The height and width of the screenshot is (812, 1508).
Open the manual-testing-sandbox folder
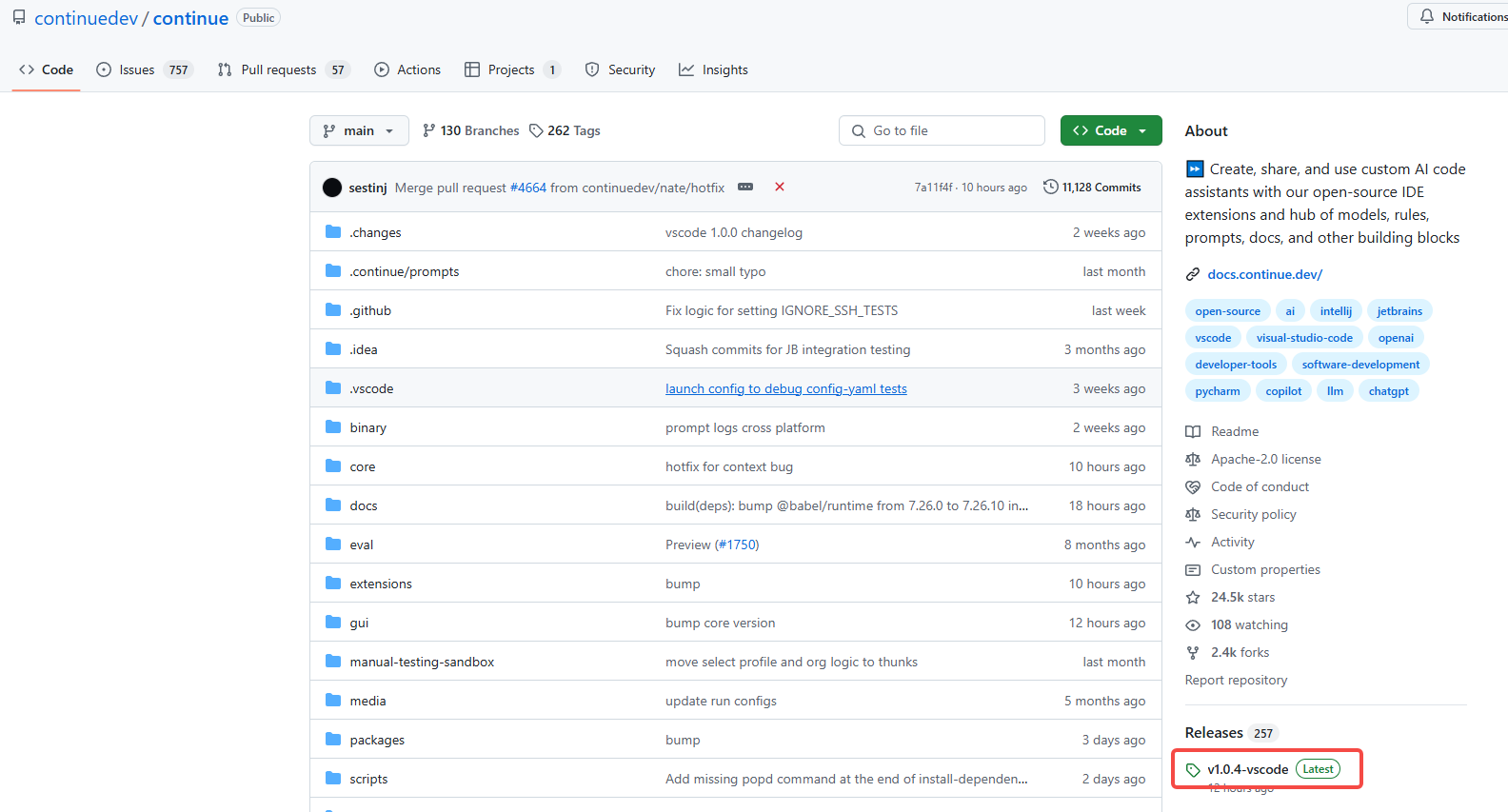(x=422, y=662)
